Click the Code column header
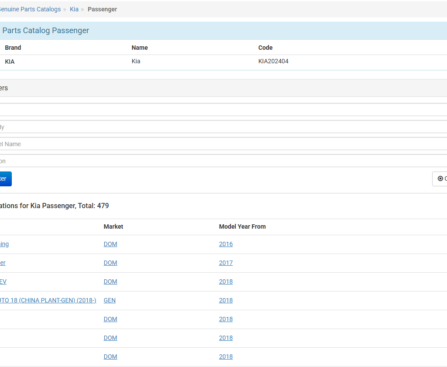This screenshot has width=447, height=367. (x=265, y=48)
